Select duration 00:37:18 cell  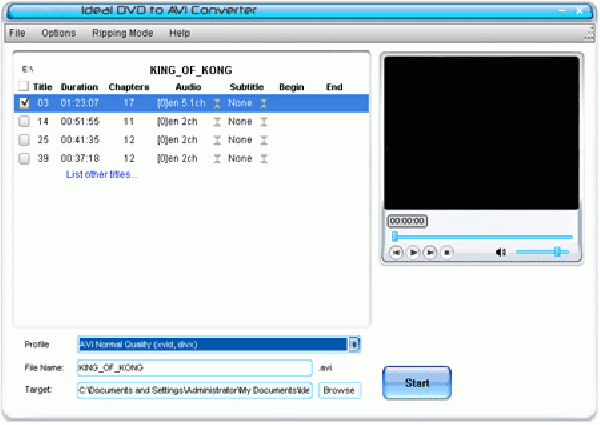click(80, 158)
